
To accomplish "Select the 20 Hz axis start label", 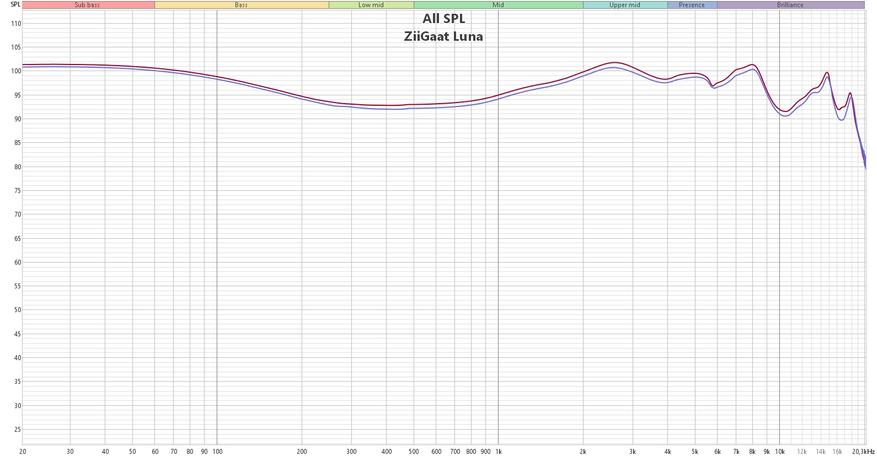I will (x=23, y=451).
